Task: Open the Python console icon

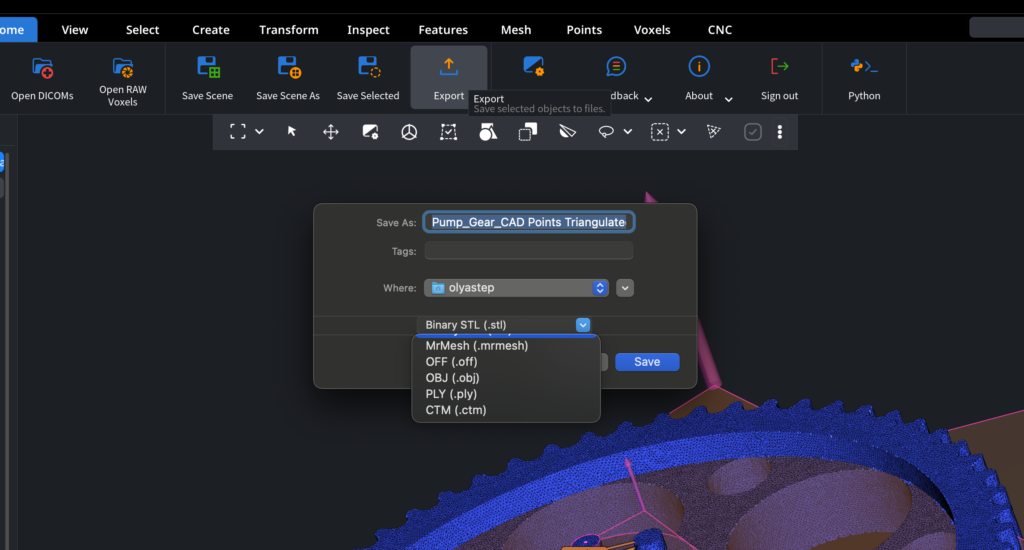Action: point(864,68)
